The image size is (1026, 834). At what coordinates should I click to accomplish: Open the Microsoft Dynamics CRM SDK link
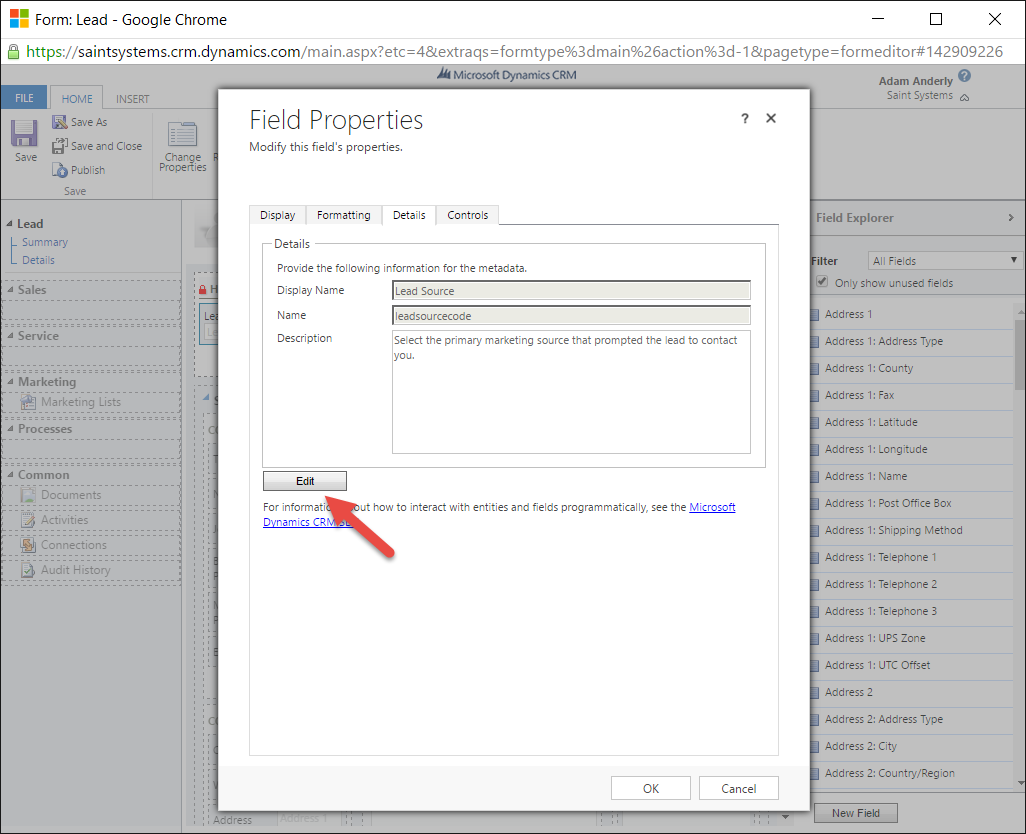(711, 508)
